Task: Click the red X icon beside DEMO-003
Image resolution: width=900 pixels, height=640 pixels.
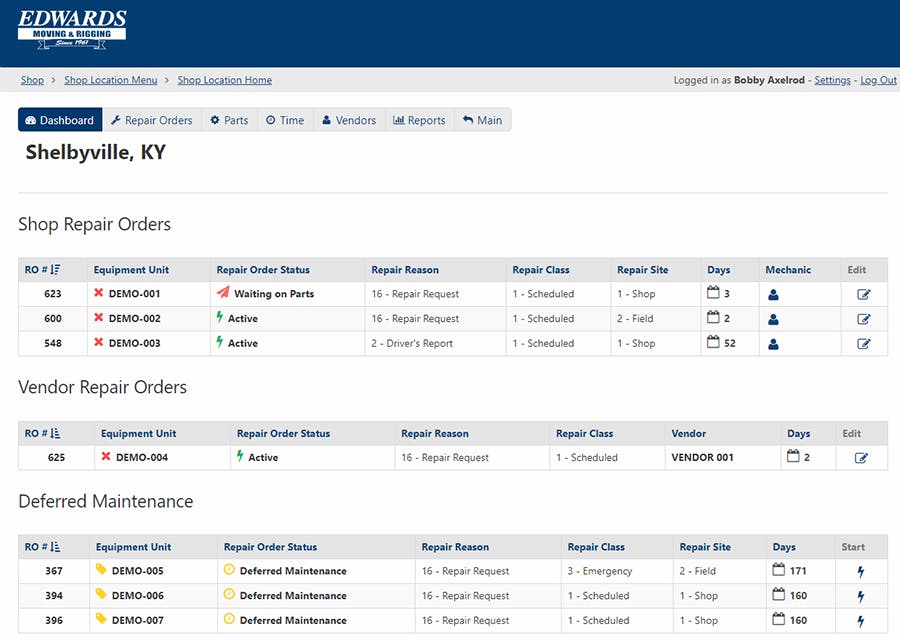Action: (99, 342)
